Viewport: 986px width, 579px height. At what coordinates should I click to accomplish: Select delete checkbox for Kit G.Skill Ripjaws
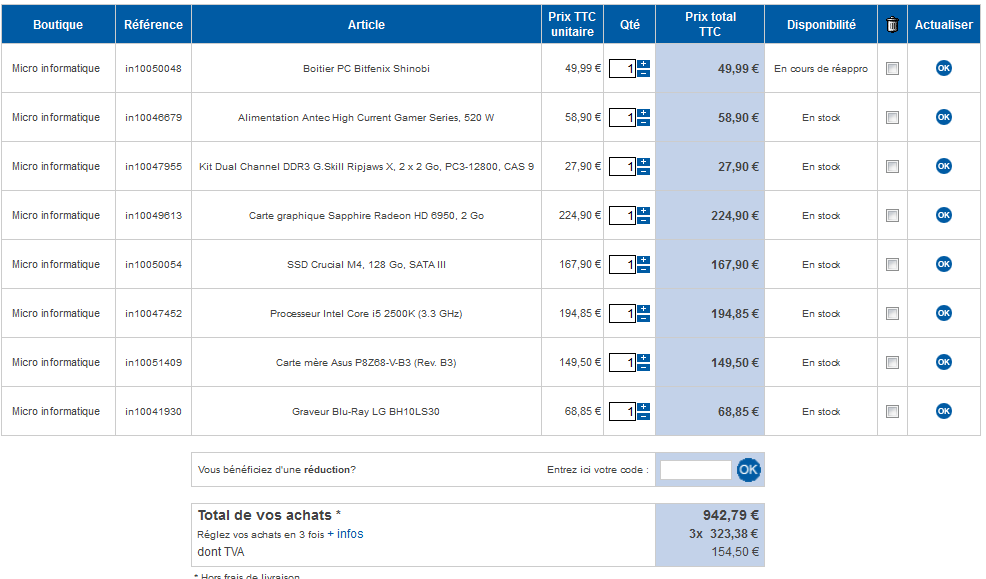[x=892, y=167]
